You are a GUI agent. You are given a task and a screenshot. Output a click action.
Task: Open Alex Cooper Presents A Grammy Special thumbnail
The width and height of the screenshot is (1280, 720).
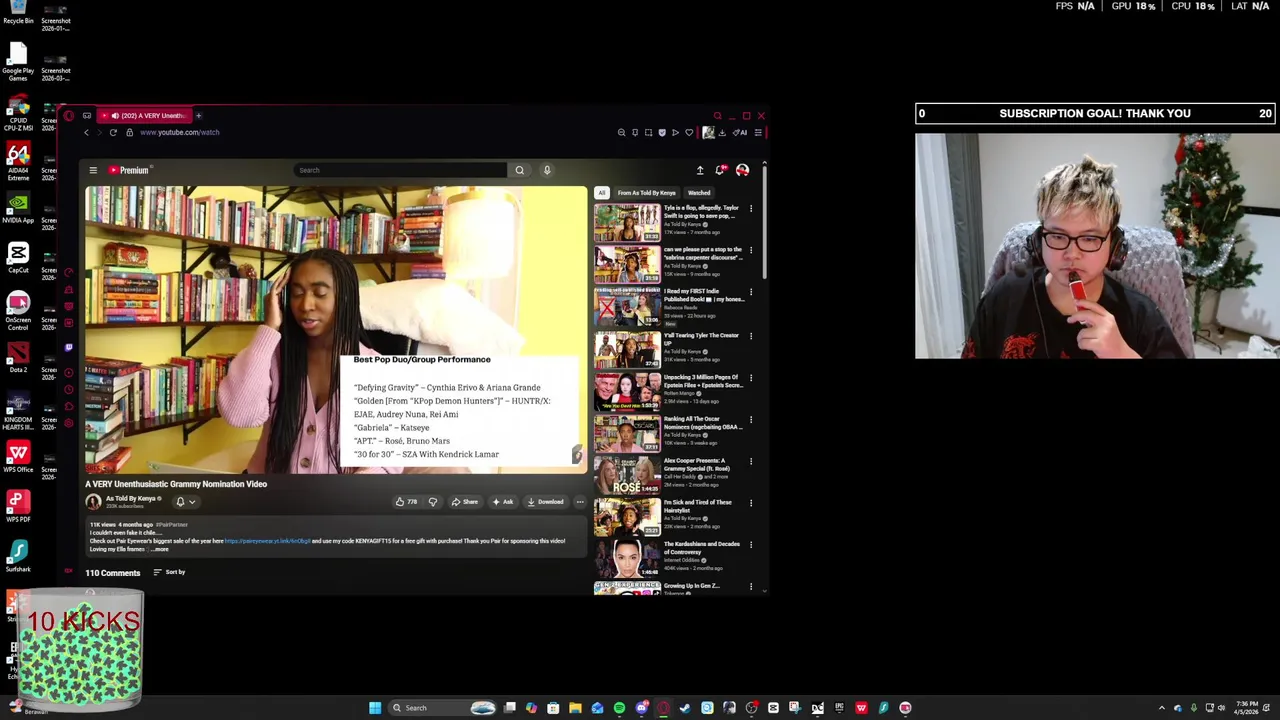627,474
